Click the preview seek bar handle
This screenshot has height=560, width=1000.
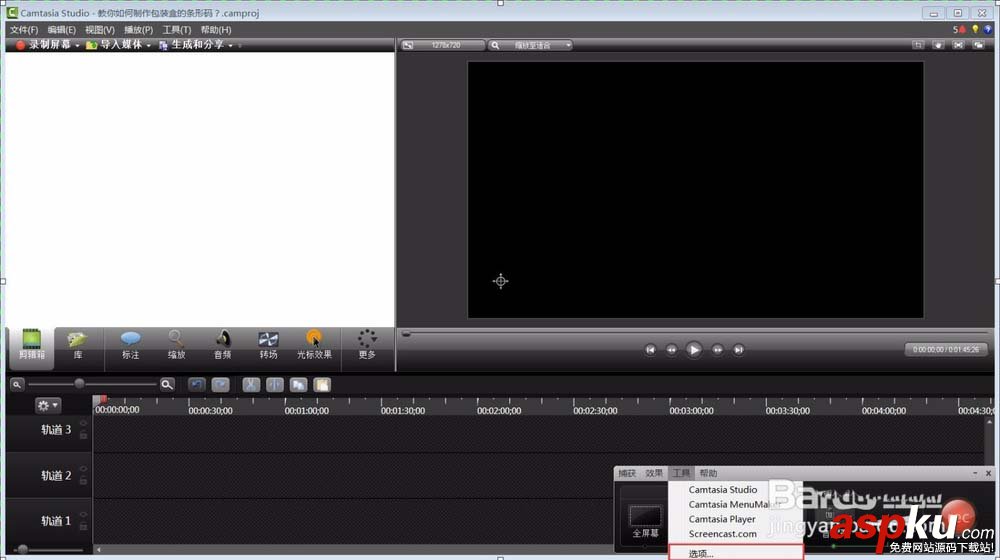pyautogui.click(x=406, y=334)
